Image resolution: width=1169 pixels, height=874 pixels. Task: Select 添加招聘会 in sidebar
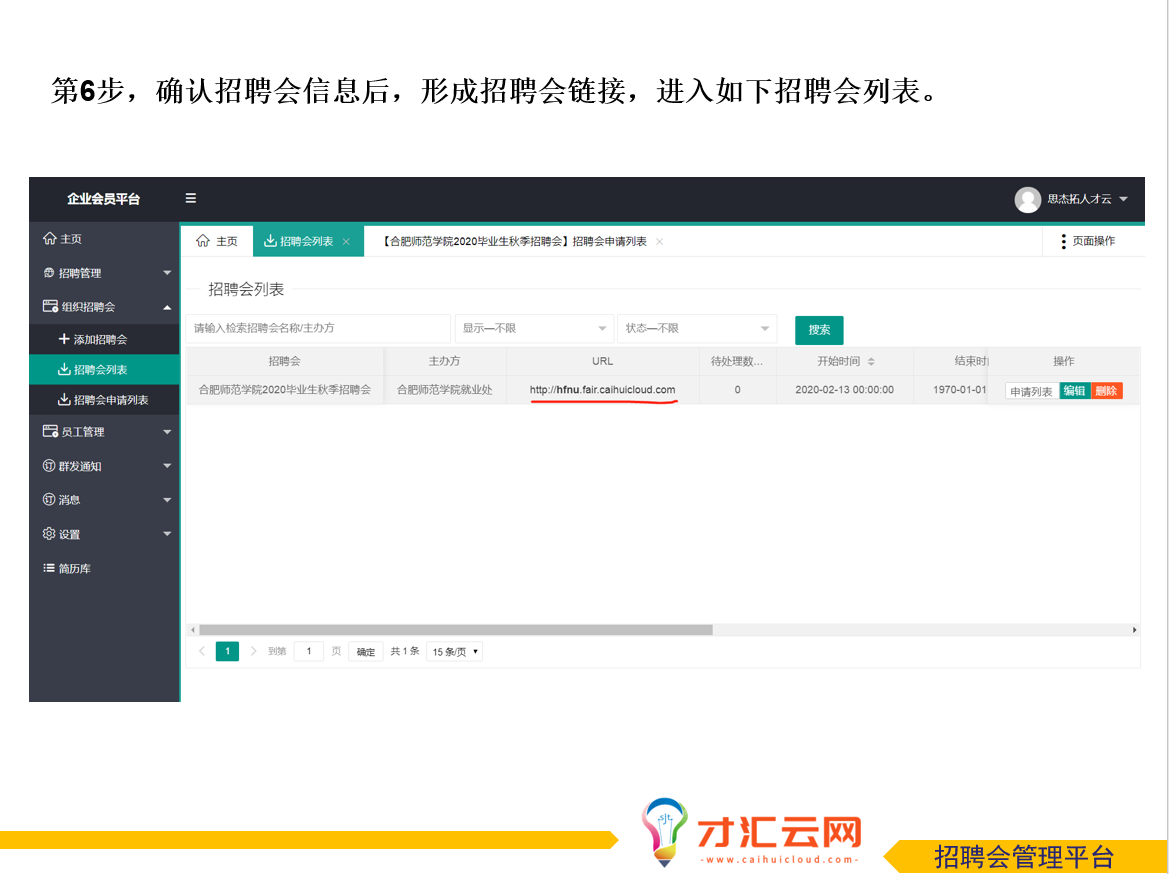100,340
